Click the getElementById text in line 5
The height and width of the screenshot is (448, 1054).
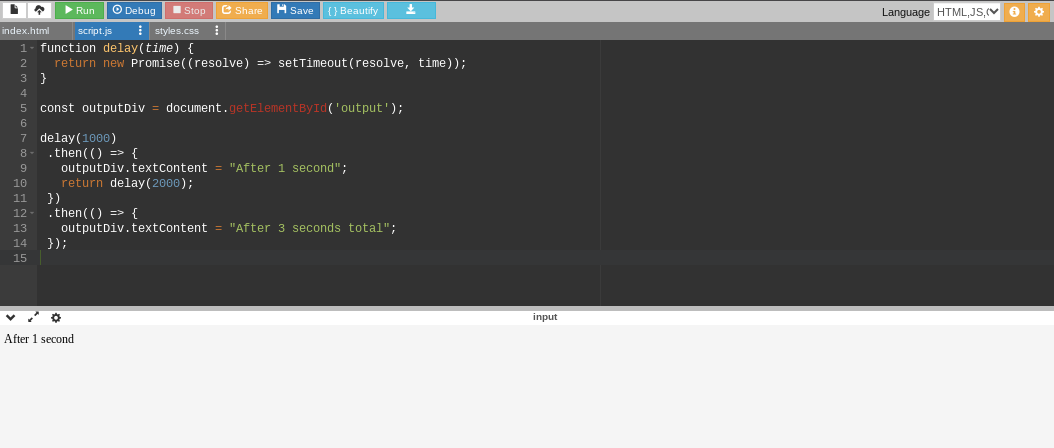tap(278, 108)
